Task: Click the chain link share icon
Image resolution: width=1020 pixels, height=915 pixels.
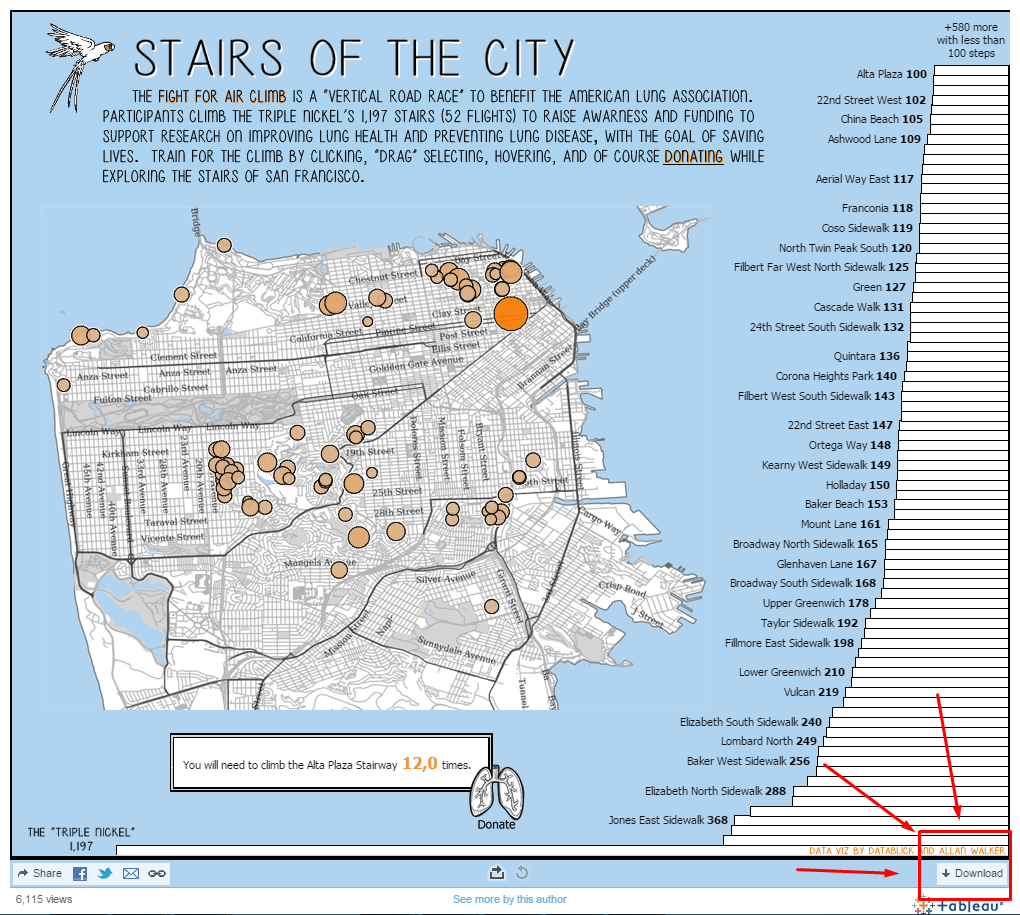Action: pyautogui.click(x=157, y=873)
